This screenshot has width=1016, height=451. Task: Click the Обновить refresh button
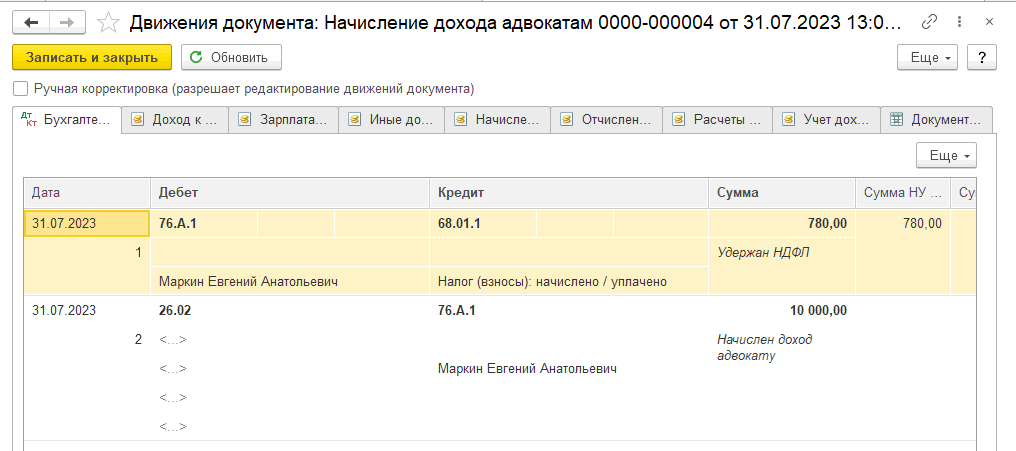230,57
